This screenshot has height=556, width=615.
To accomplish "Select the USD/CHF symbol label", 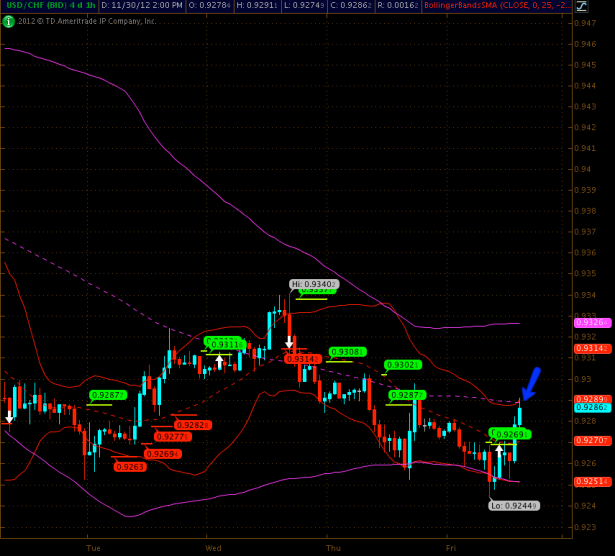I will click(x=26, y=6).
